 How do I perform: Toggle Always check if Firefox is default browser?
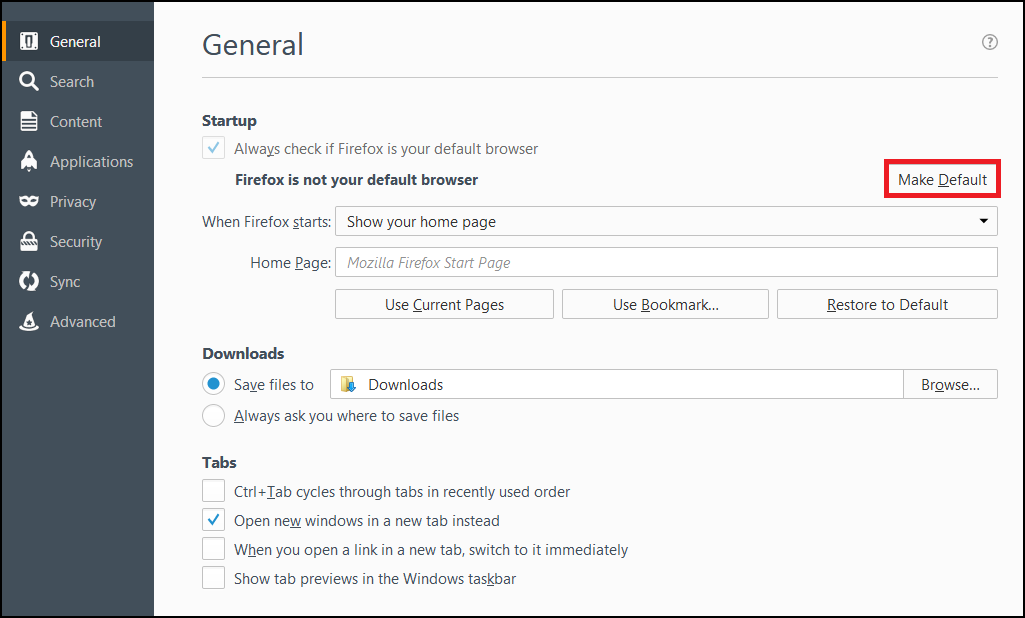(213, 148)
